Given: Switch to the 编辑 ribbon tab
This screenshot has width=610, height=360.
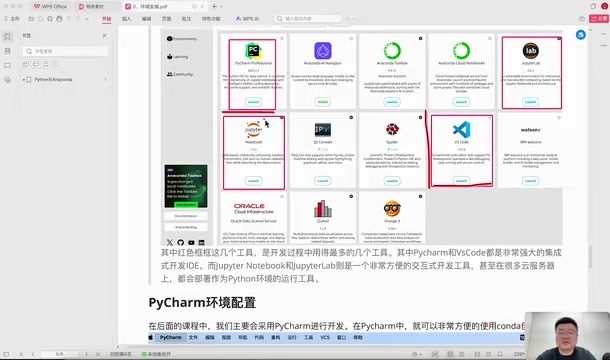Looking at the screenshot, I should [x=146, y=19].
